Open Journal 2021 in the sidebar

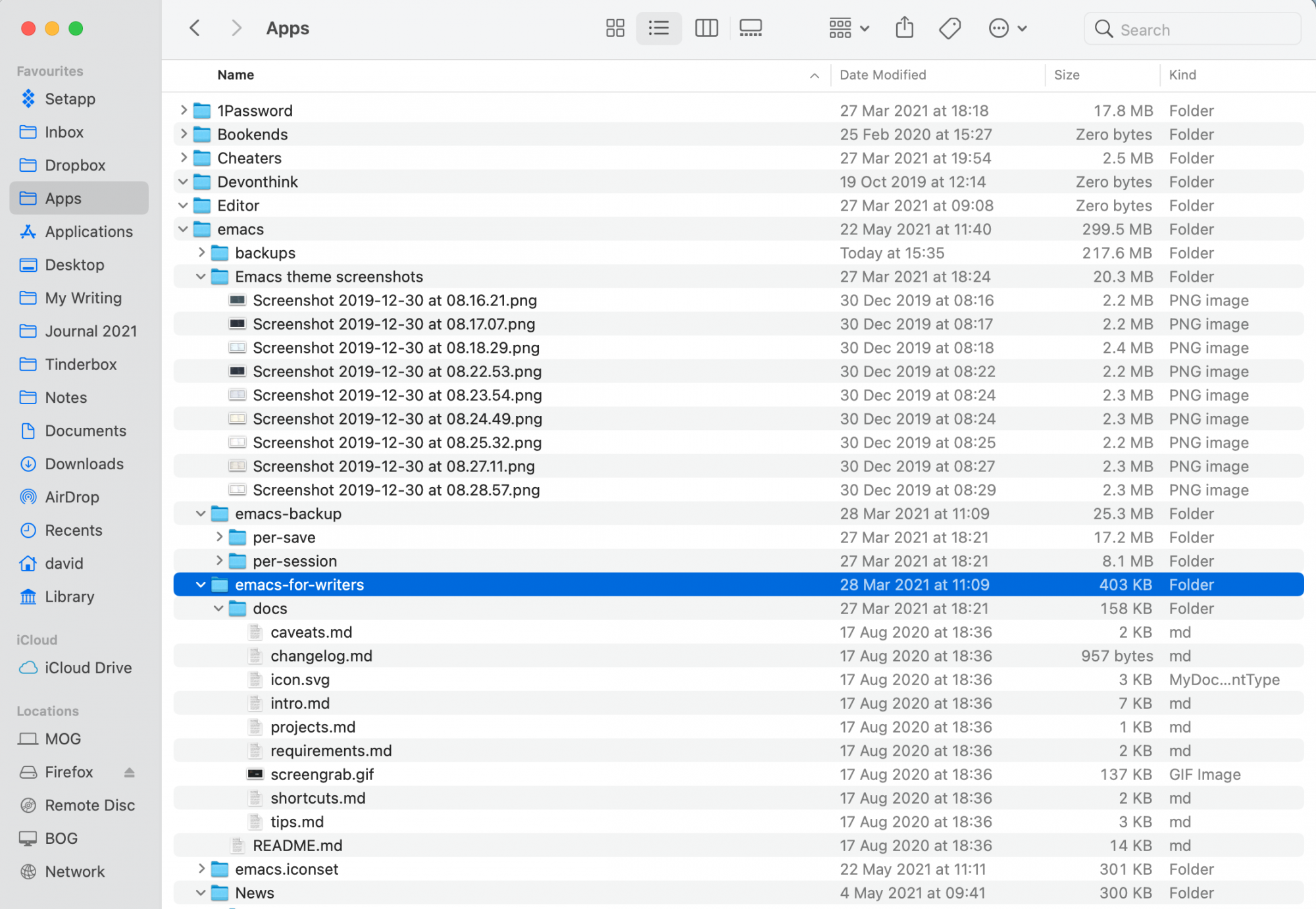tap(79, 331)
